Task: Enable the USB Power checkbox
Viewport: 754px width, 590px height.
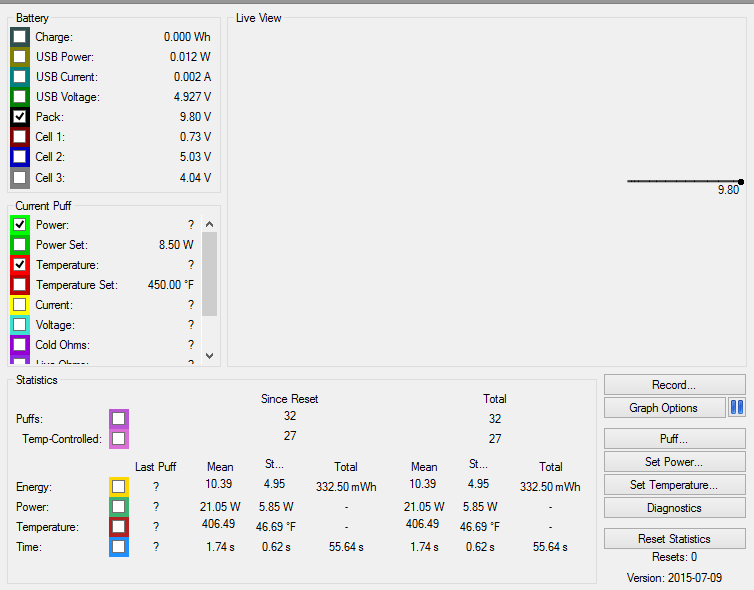Action: pyautogui.click(x=20, y=57)
